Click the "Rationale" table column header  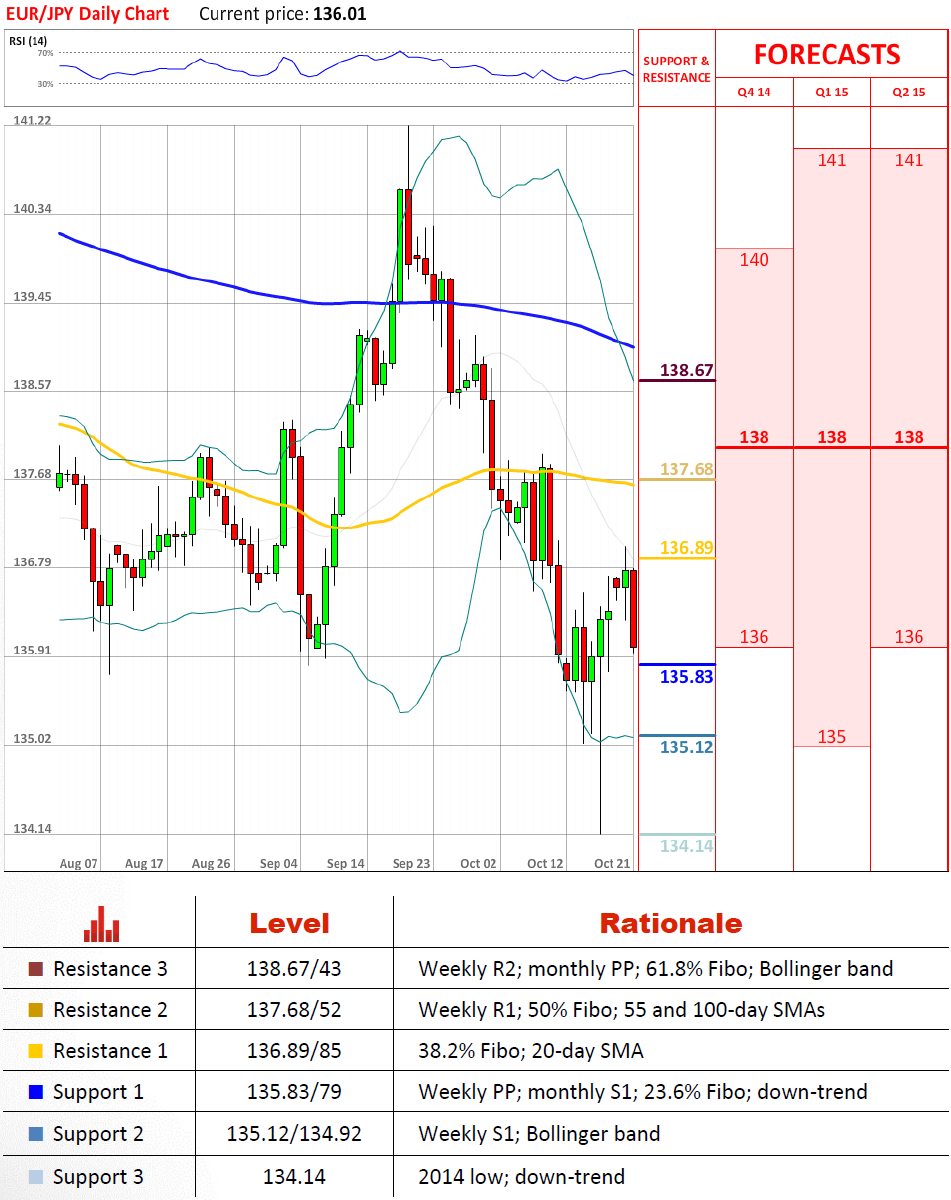click(671, 923)
